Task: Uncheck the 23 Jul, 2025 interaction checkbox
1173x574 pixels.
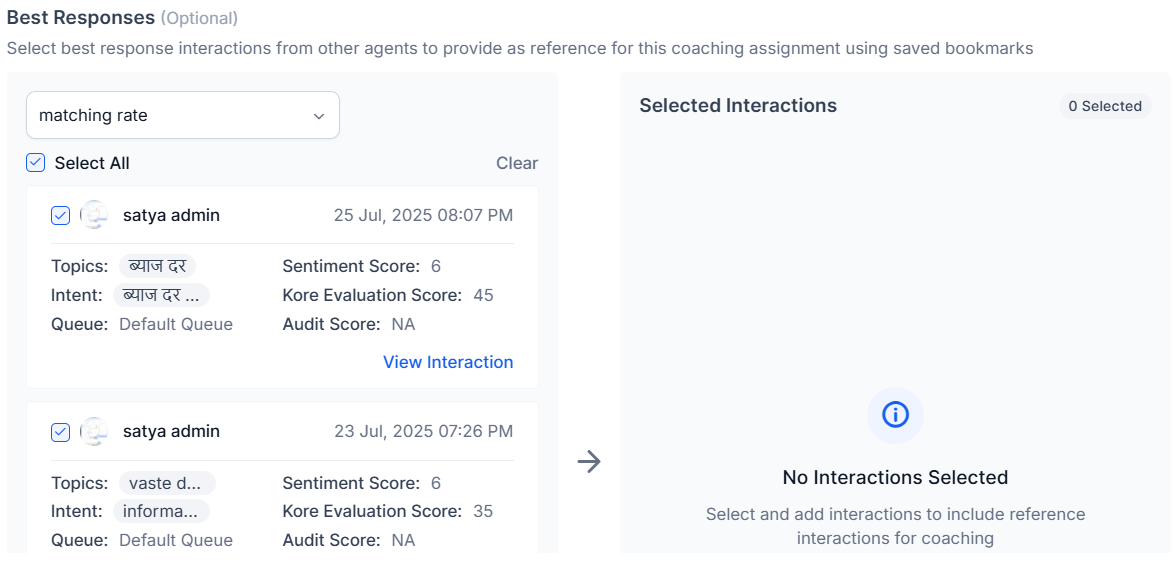Action: [x=61, y=431]
